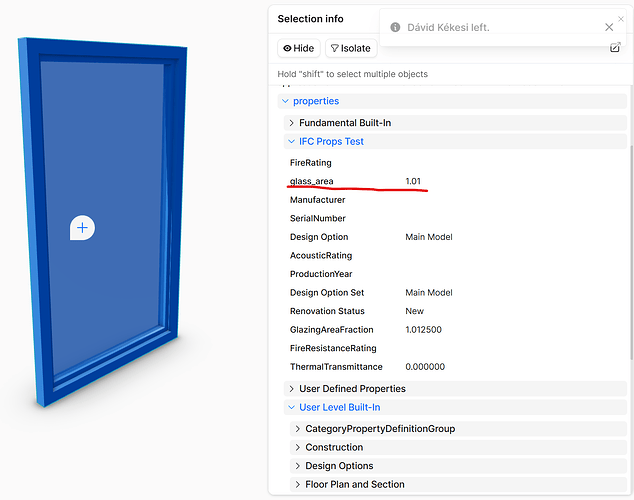The image size is (634, 500).
Task: Click the properties panel scrollbar
Action: [x=631, y=253]
